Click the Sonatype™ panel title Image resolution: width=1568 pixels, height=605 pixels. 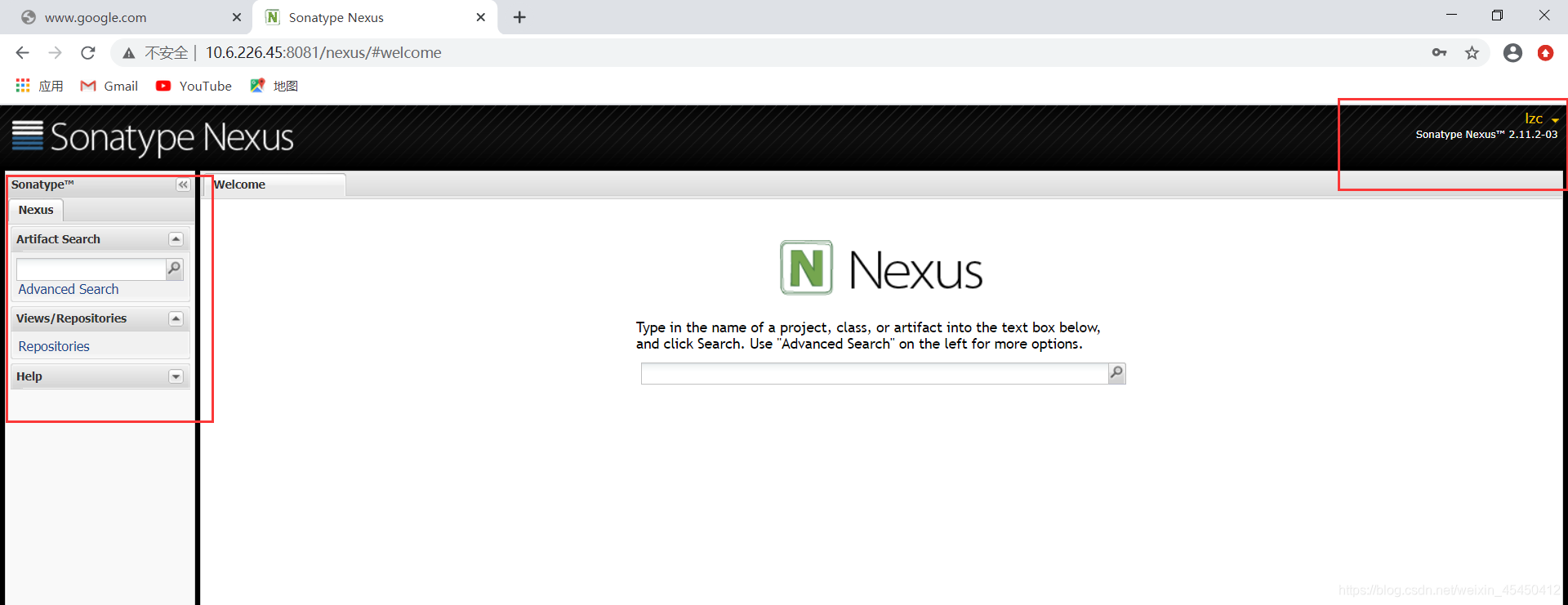42,185
